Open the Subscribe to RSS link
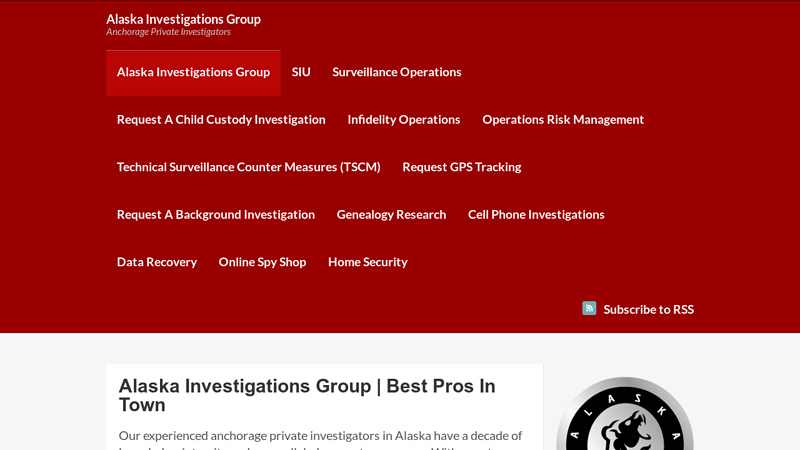This screenshot has width=800, height=450. point(648,309)
